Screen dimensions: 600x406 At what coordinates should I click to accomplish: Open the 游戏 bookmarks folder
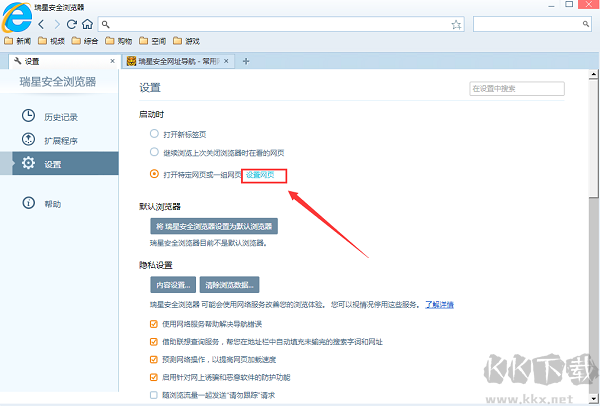click(186, 41)
